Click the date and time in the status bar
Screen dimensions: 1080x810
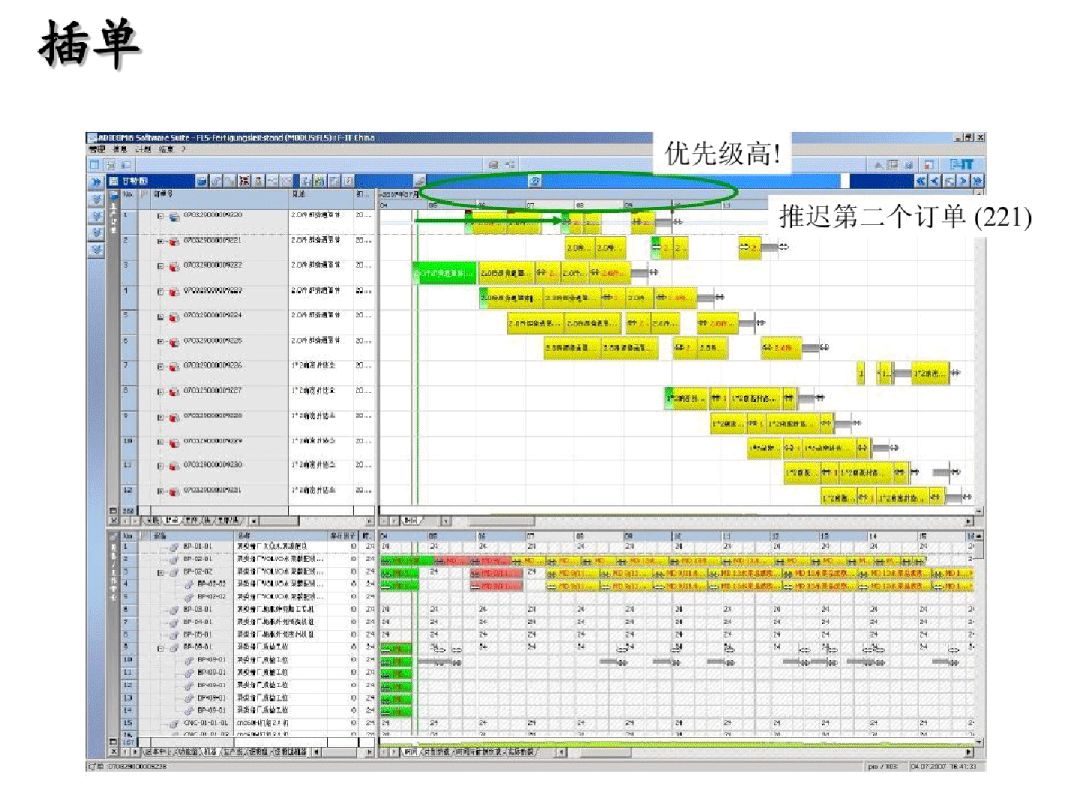(x=943, y=767)
